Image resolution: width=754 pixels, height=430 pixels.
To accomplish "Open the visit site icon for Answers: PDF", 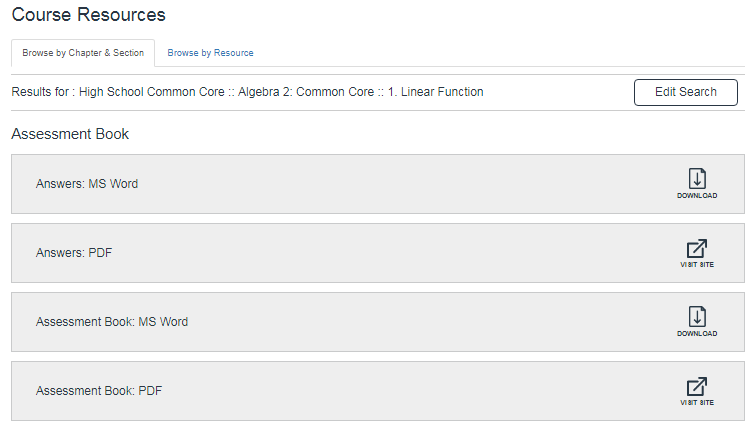I will [697, 248].
